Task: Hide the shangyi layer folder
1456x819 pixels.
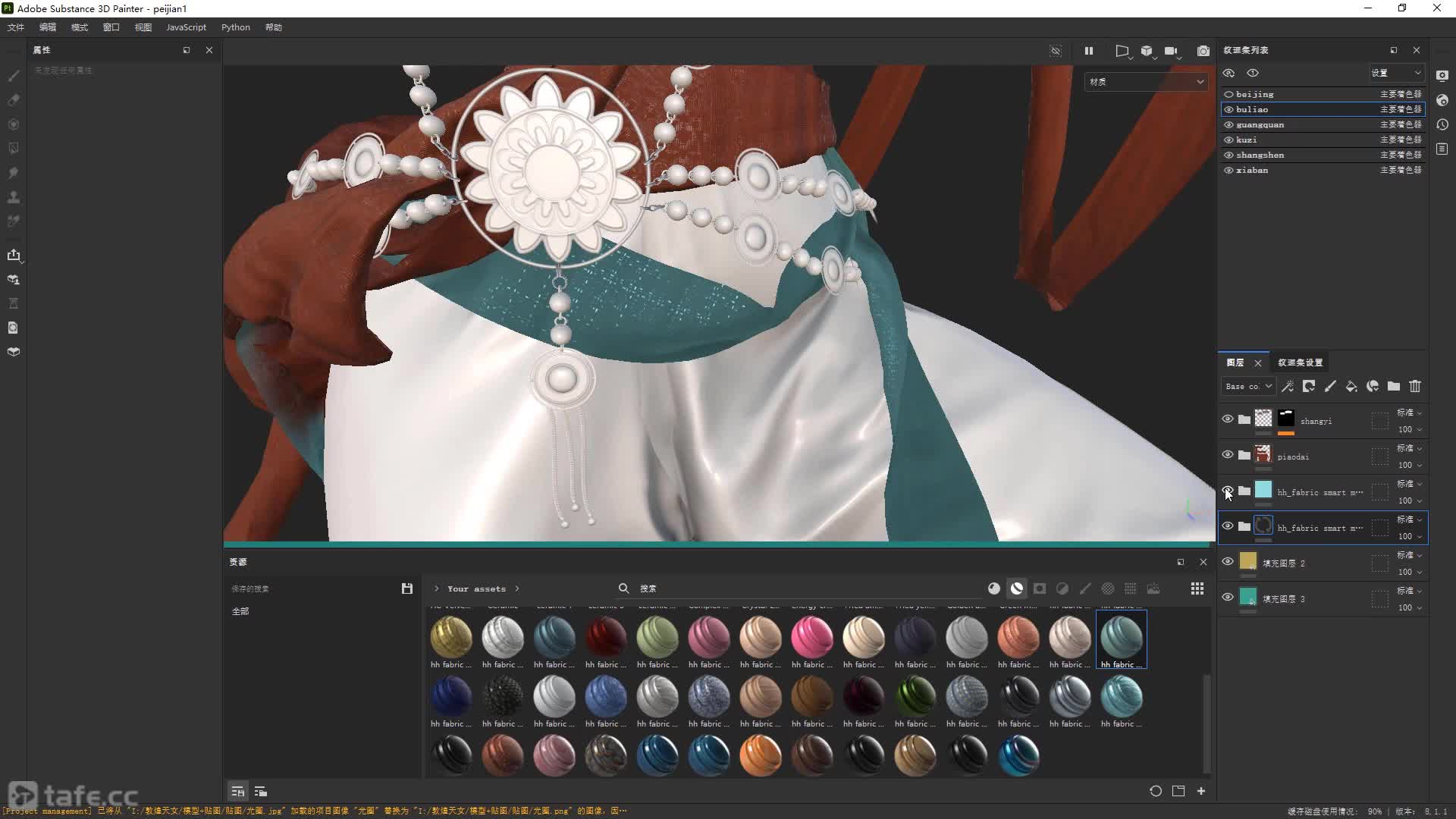Action: point(1228,419)
